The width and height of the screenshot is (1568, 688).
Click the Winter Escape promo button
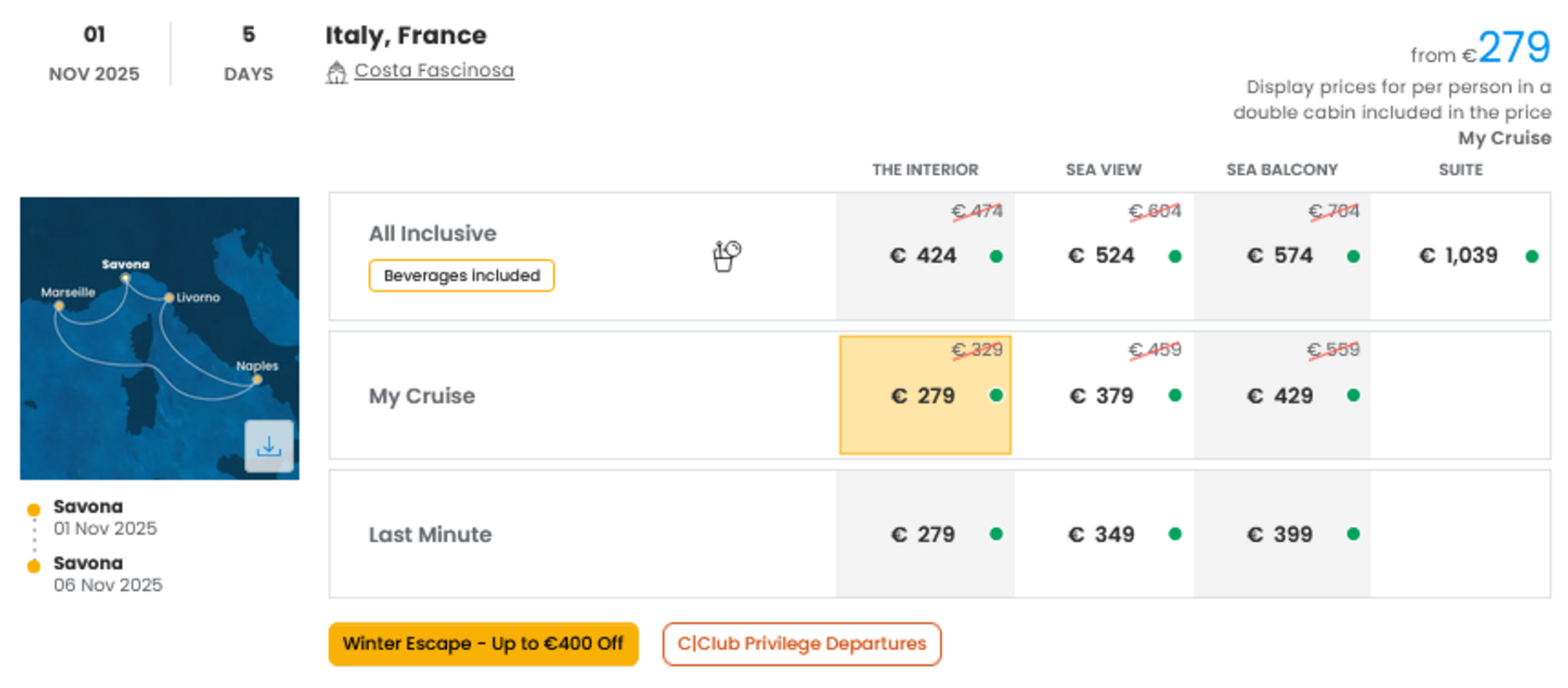483,644
